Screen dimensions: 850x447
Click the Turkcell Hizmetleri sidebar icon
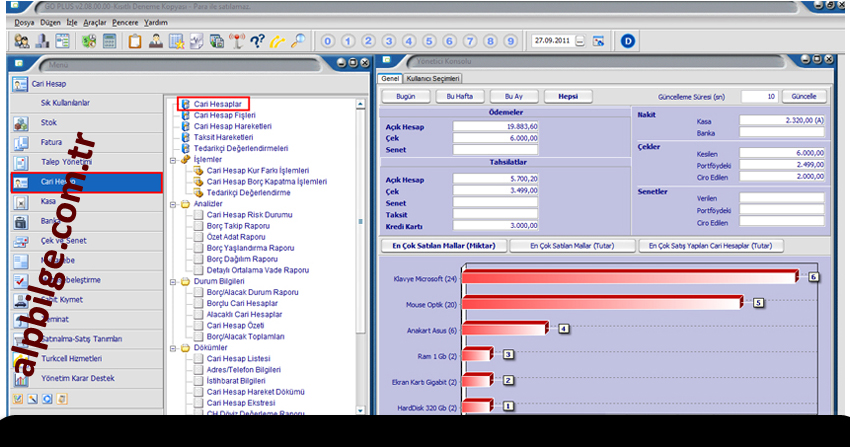point(22,358)
